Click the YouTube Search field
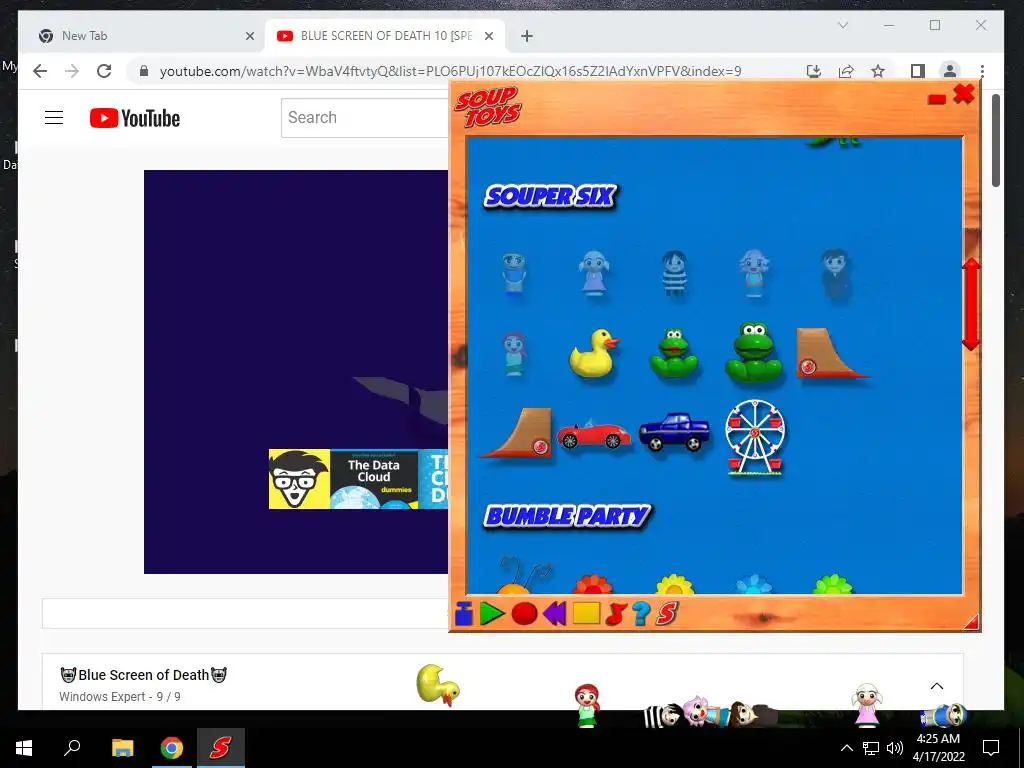 (x=365, y=118)
